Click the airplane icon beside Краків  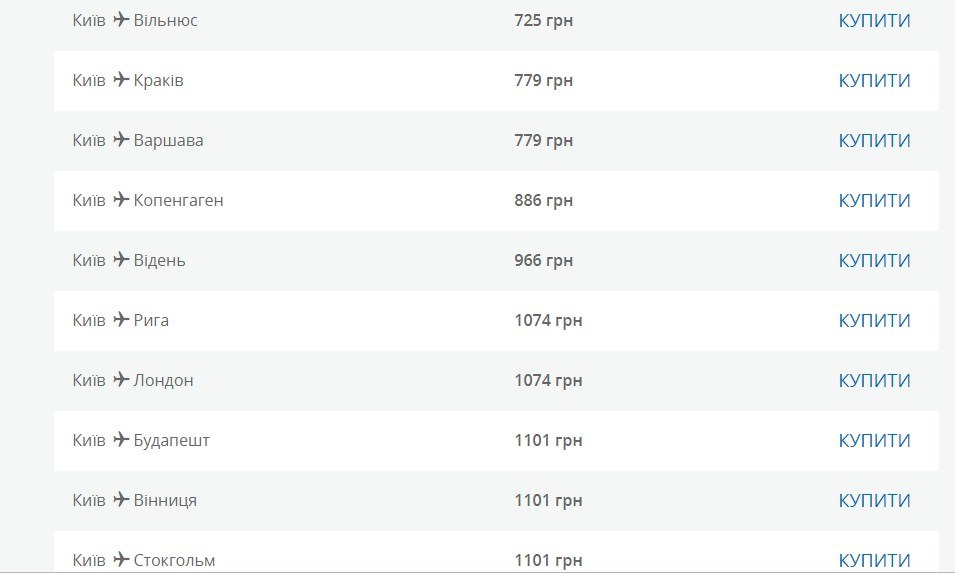[121, 79]
